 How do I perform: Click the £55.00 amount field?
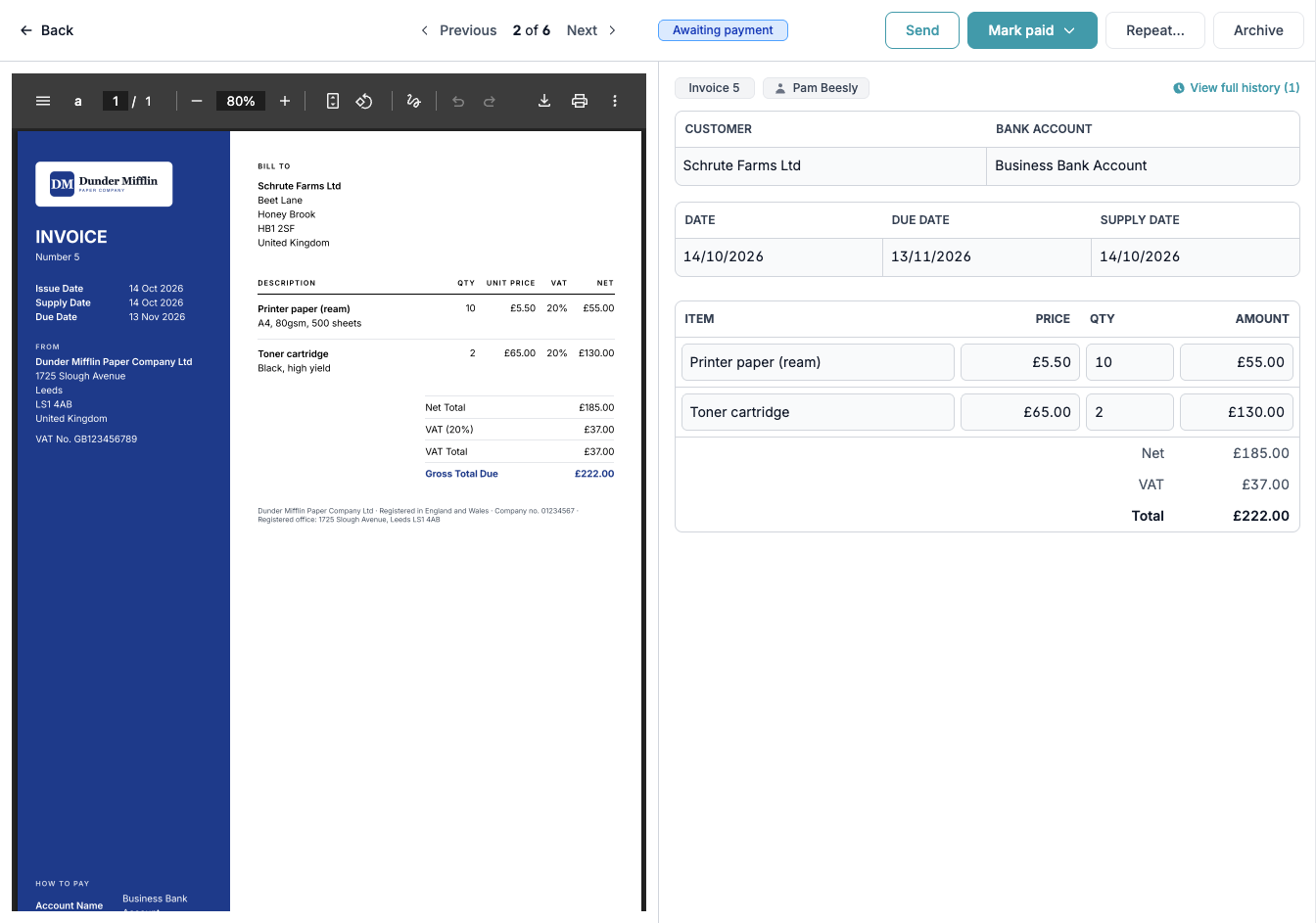point(1237,362)
